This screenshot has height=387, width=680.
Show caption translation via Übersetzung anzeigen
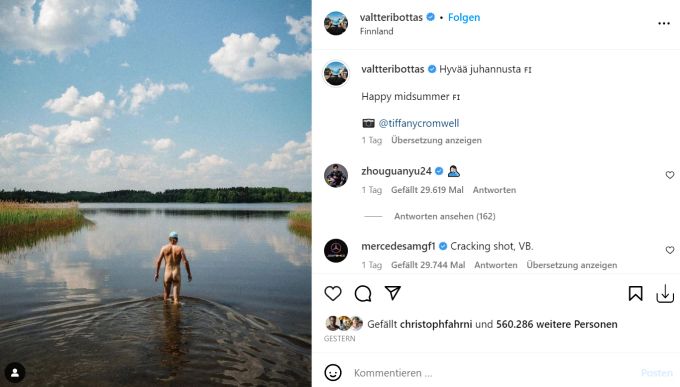point(436,140)
